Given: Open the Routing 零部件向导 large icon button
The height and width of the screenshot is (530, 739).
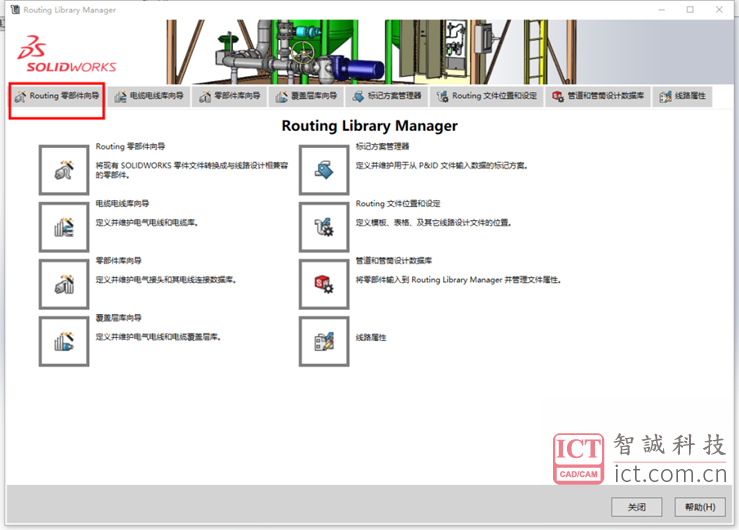Looking at the screenshot, I should 64,170.
